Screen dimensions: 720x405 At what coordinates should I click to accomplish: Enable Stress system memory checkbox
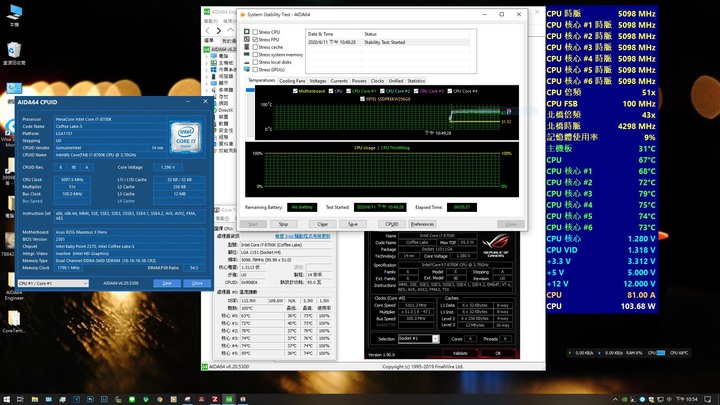(x=255, y=55)
